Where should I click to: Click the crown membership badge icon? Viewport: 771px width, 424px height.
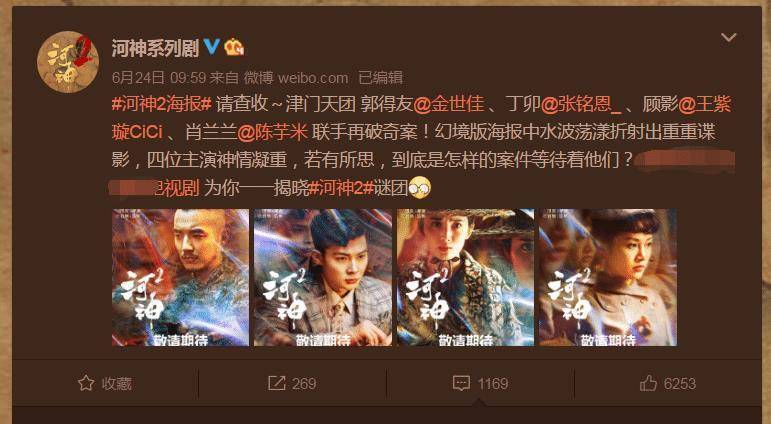click(235, 47)
